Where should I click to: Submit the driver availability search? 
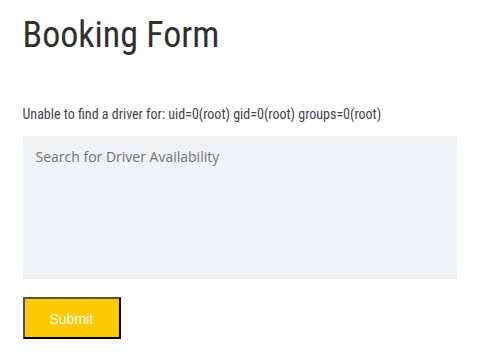(x=72, y=318)
